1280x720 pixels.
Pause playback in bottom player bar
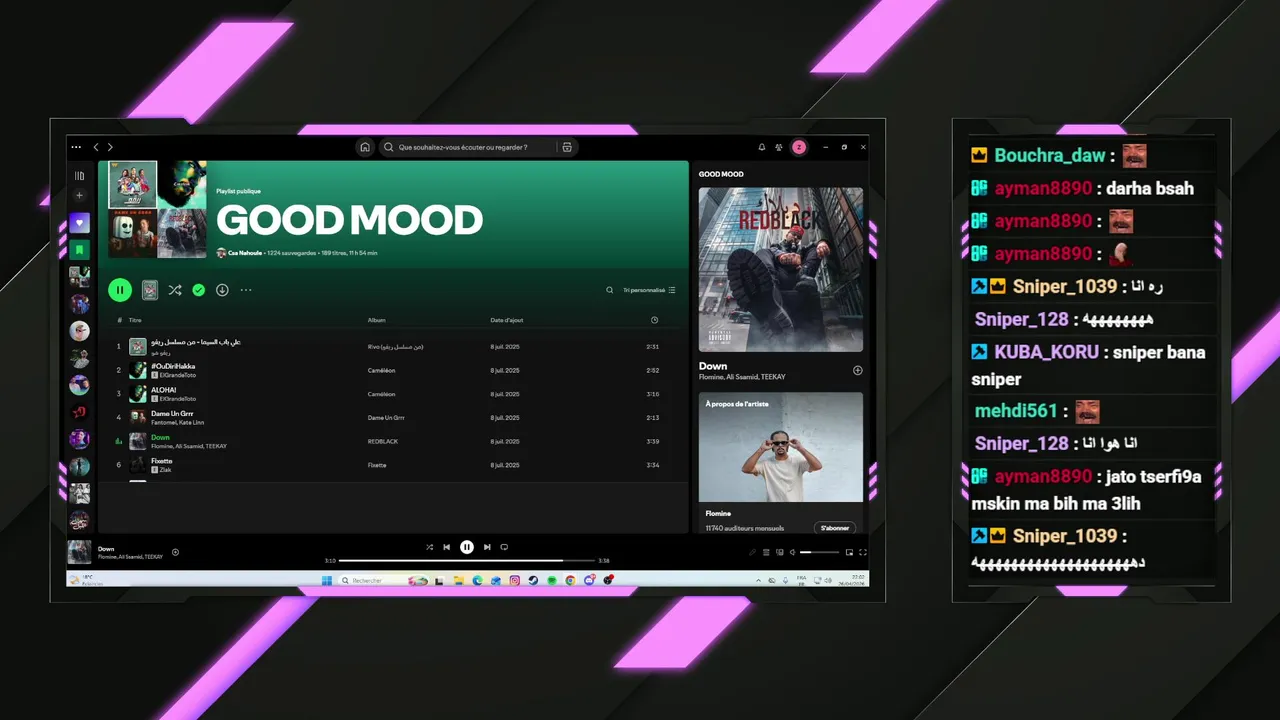click(467, 547)
